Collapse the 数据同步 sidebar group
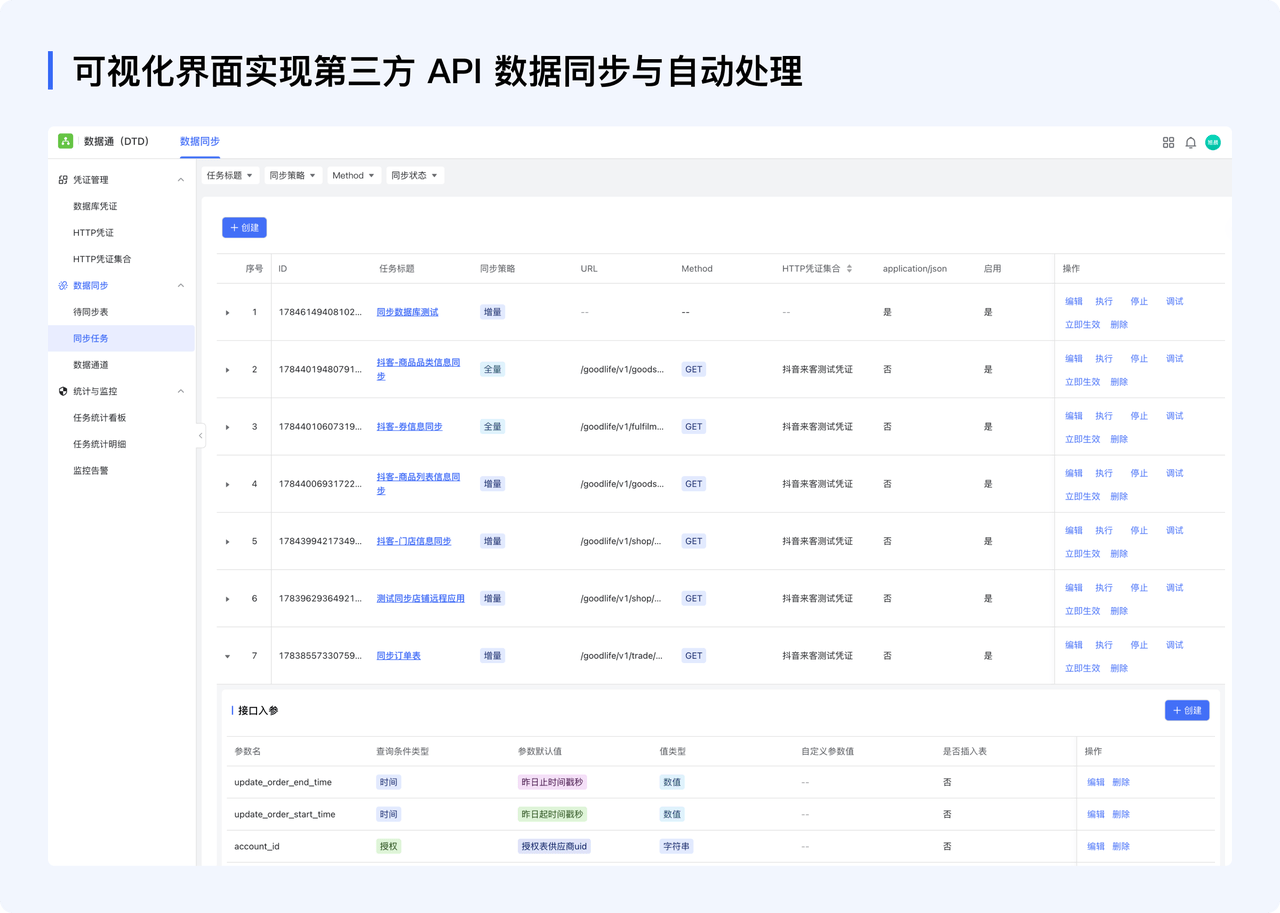This screenshot has width=1280, height=913. coord(181,286)
